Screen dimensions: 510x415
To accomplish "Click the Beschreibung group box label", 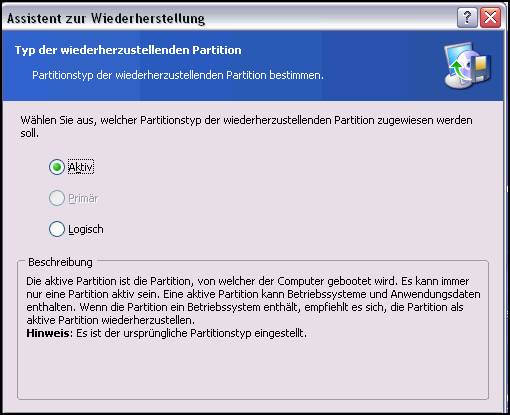I will tap(60, 262).
